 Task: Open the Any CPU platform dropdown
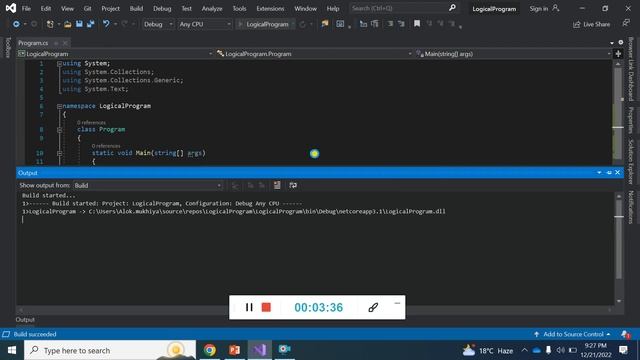pyautogui.click(x=204, y=24)
